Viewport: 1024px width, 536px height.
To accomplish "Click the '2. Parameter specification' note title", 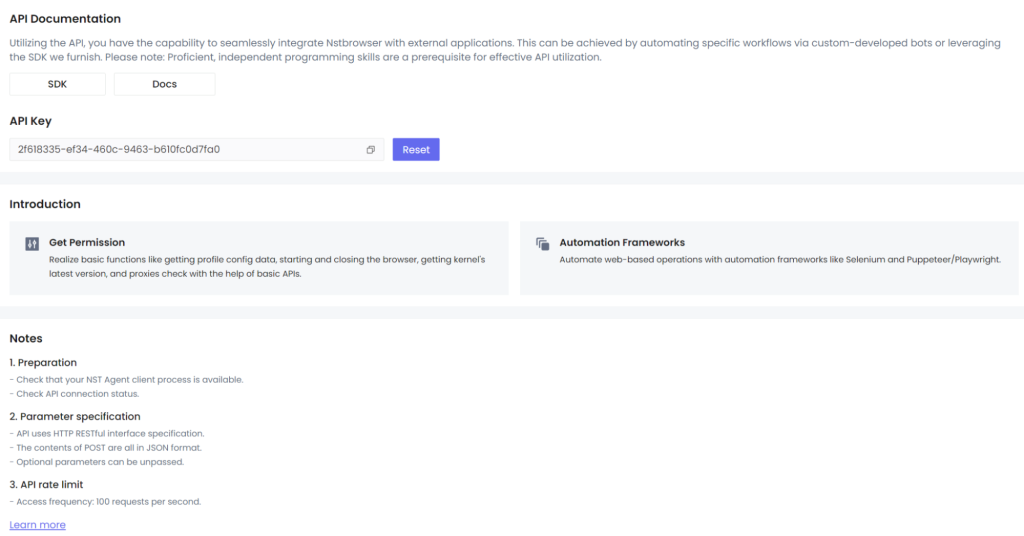I will click(75, 417).
